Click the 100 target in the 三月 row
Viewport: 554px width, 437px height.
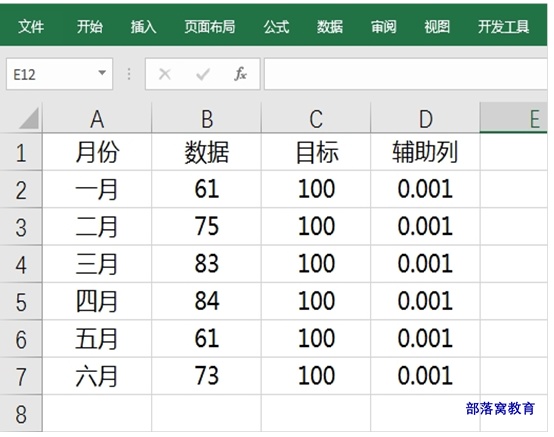pos(316,264)
